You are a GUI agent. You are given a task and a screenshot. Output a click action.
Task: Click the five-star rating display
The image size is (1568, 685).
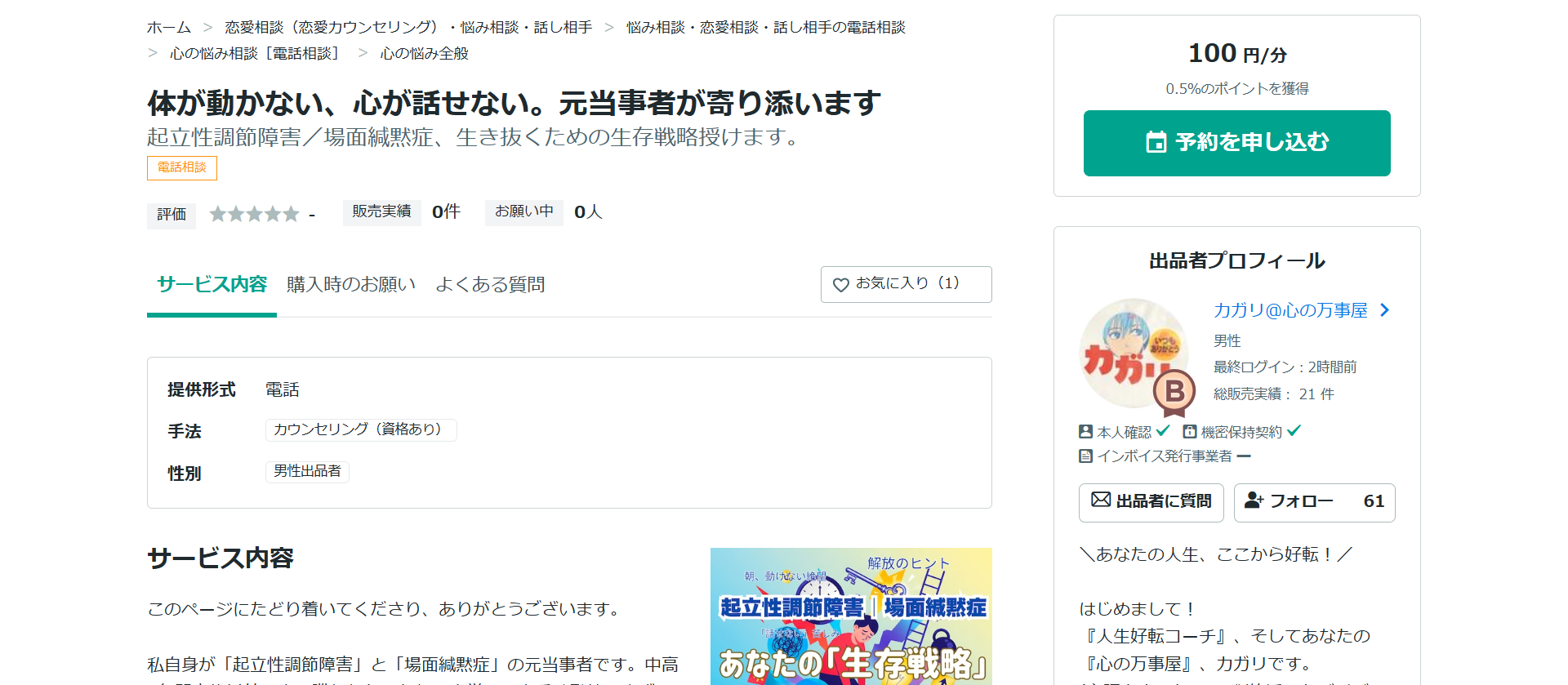tap(254, 214)
